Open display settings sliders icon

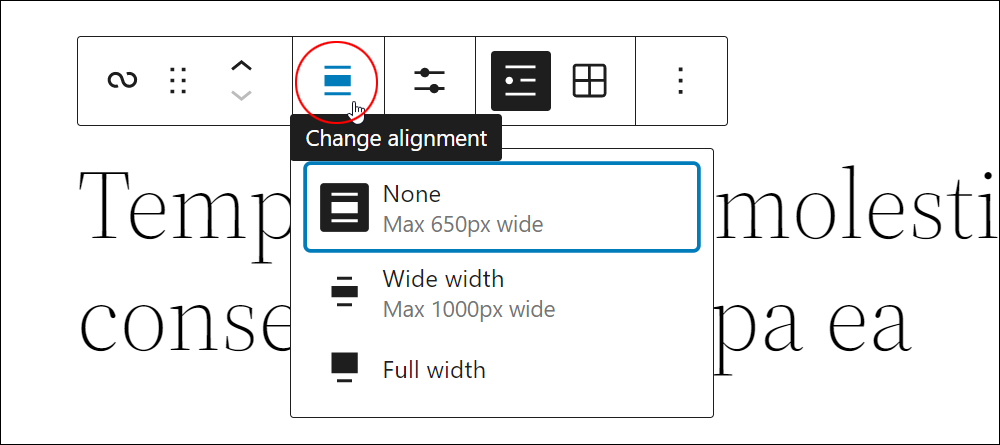[429, 81]
